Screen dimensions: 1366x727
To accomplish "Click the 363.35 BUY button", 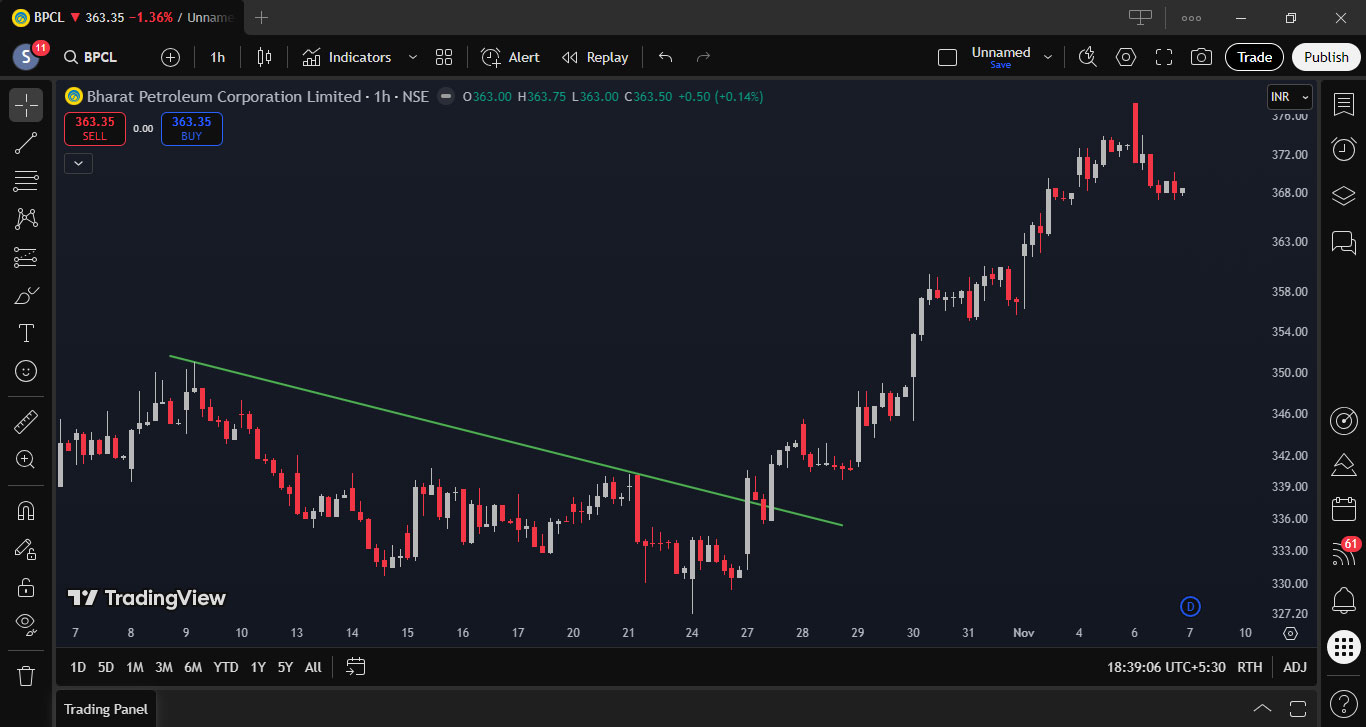I will (191, 128).
